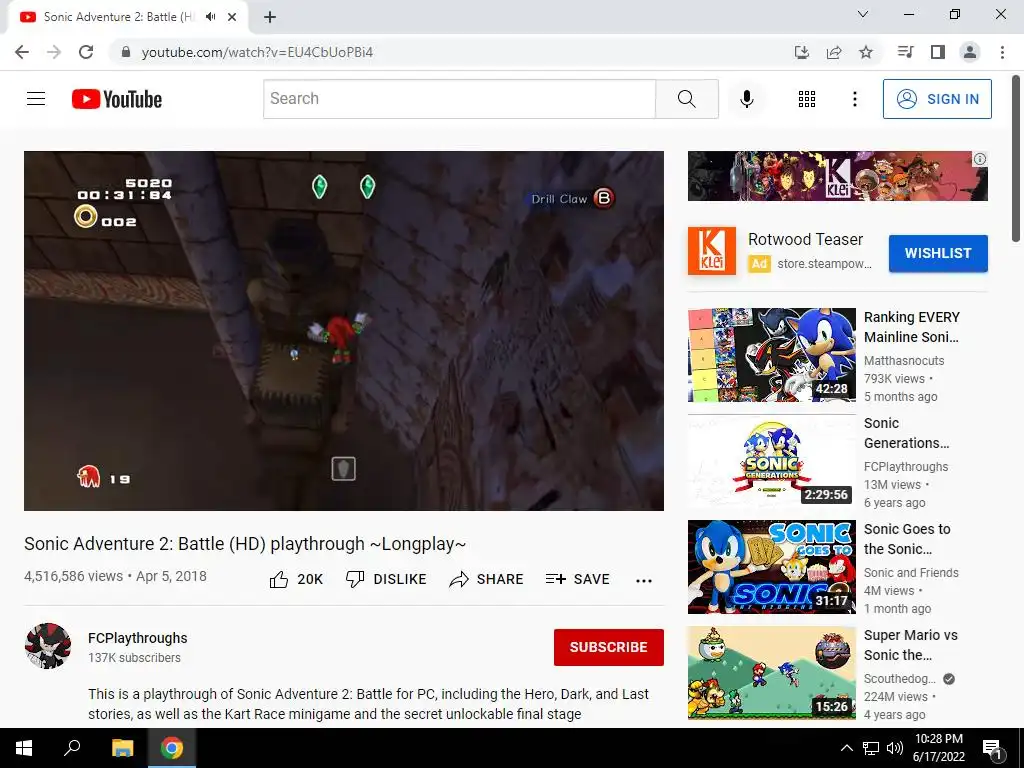
Task: Open the ad info icon on banner
Action: [980, 159]
